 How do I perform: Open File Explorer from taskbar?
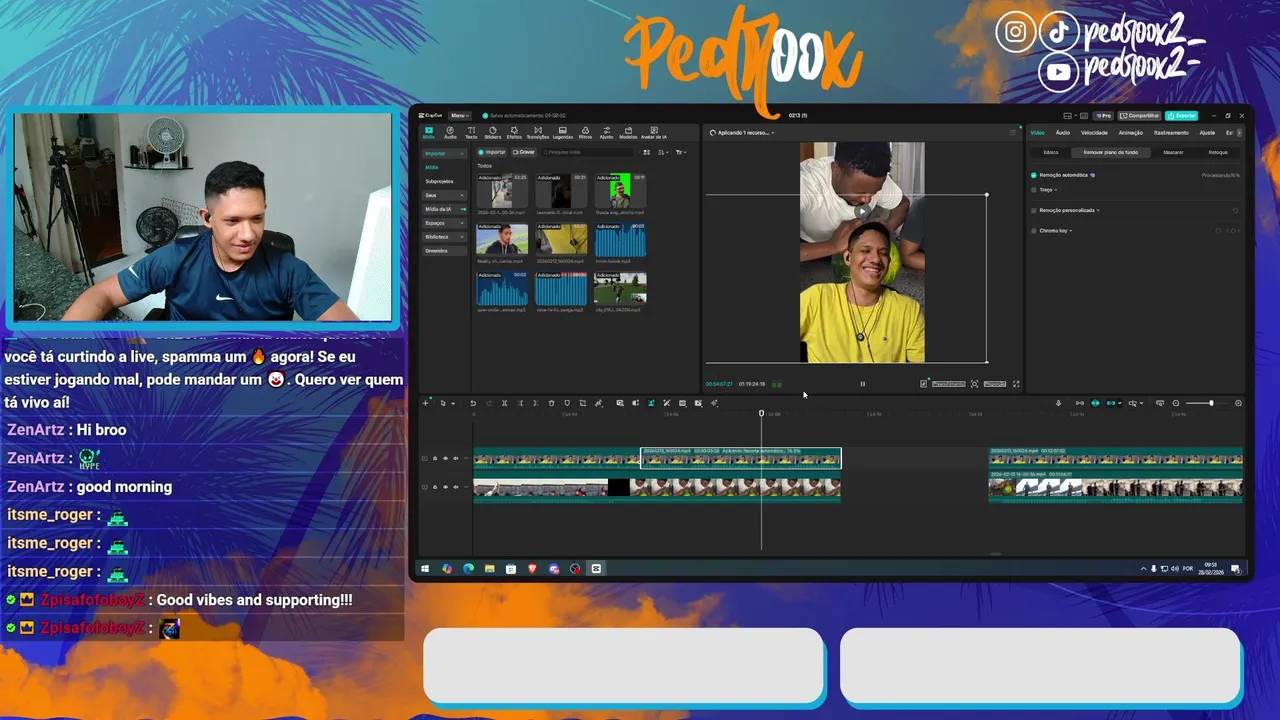coord(490,569)
